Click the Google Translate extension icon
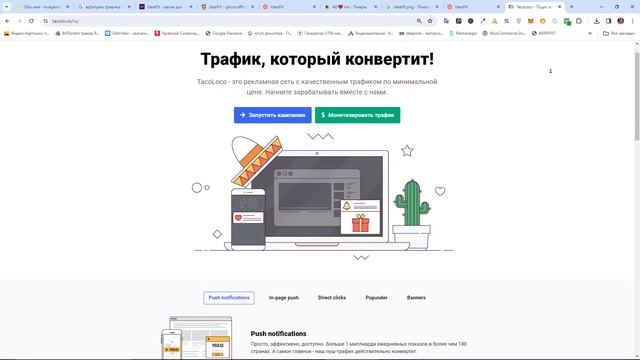The width and height of the screenshot is (640, 360). click(x=446, y=21)
